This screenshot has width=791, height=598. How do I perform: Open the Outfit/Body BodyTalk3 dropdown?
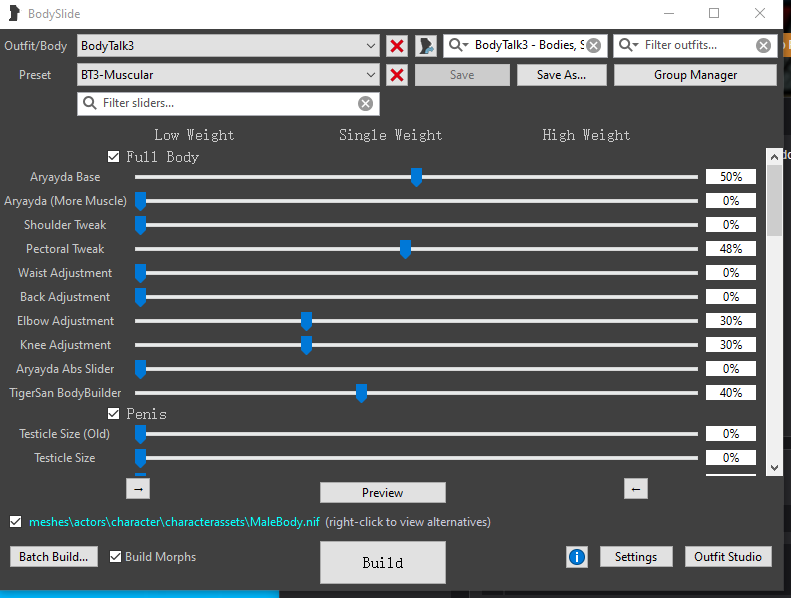[x=228, y=46]
